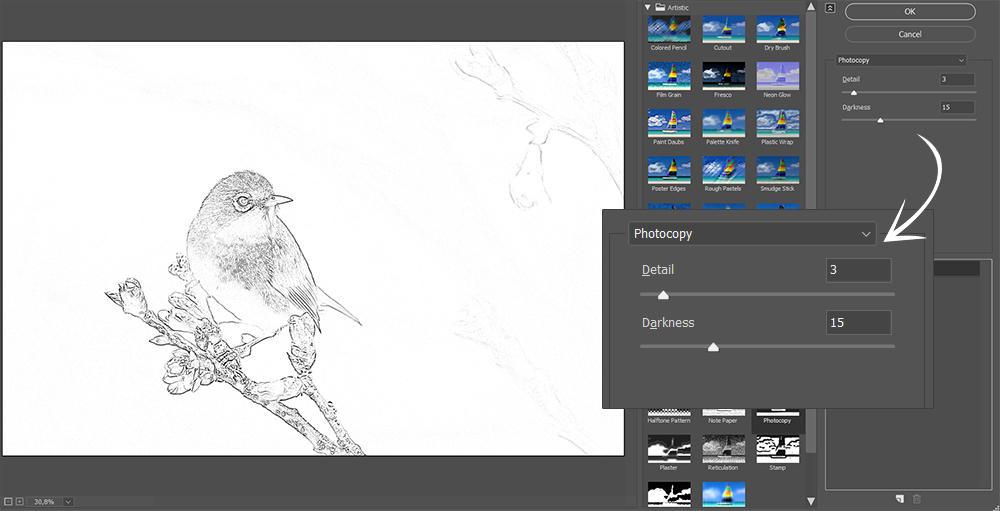Select the Reticulation filter thumbnail

point(723,449)
